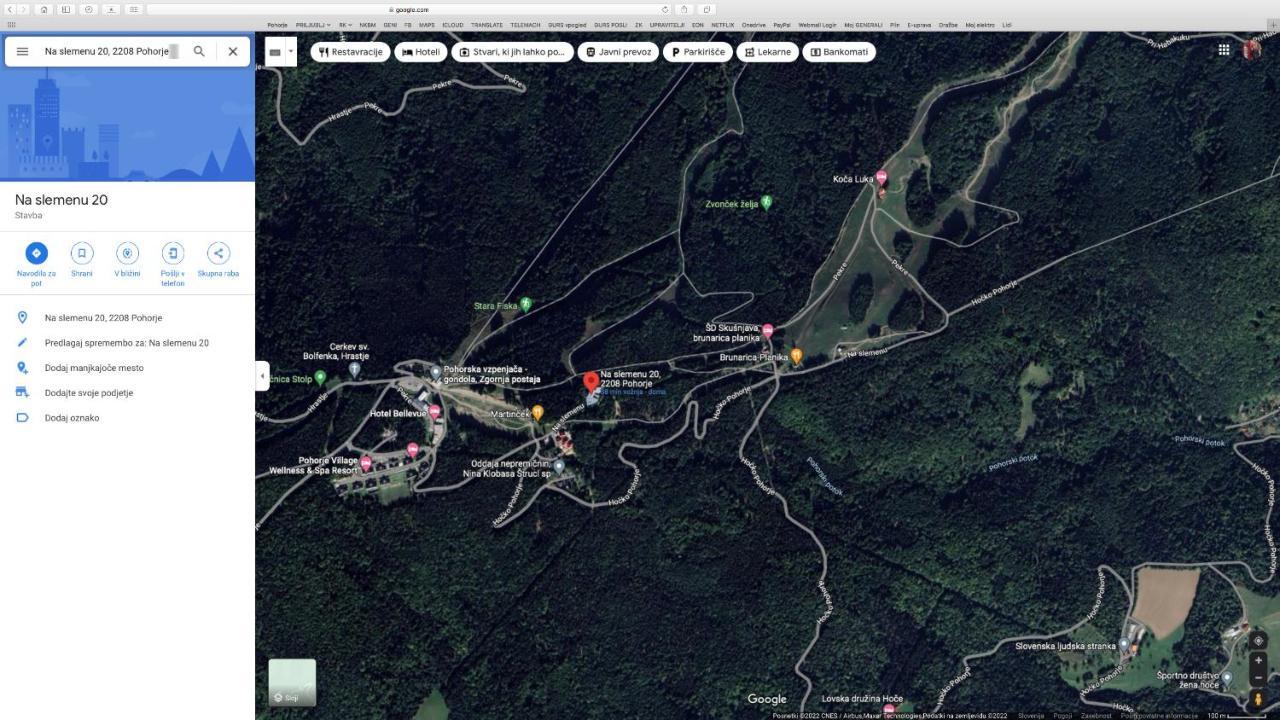The image size is (1280, 720).
Task: Collapse the side panel with arrow handle
Action: 262,376
